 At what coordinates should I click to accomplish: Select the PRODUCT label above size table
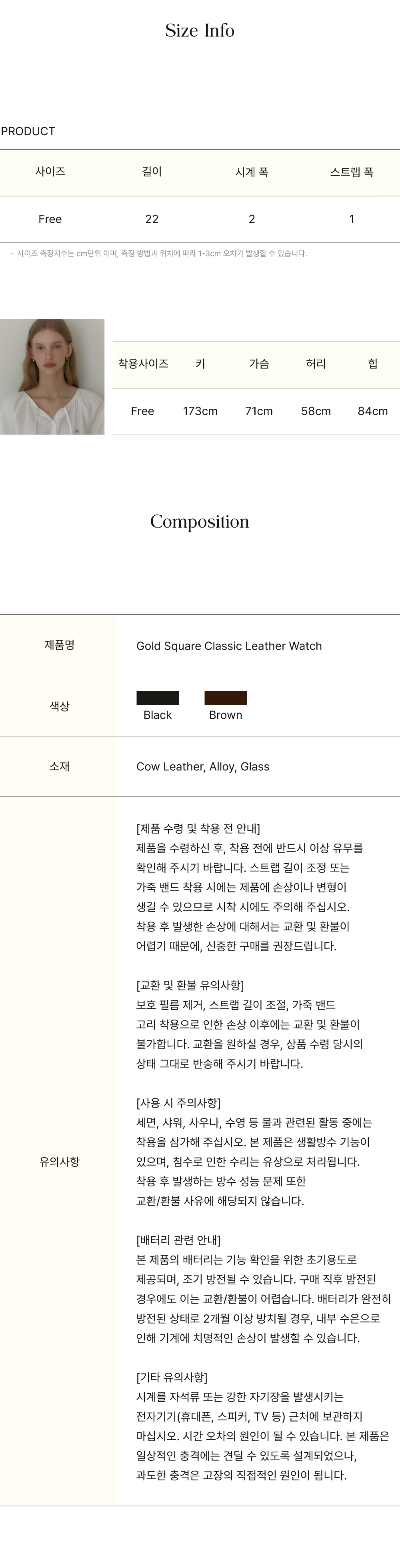coord(28,132)
